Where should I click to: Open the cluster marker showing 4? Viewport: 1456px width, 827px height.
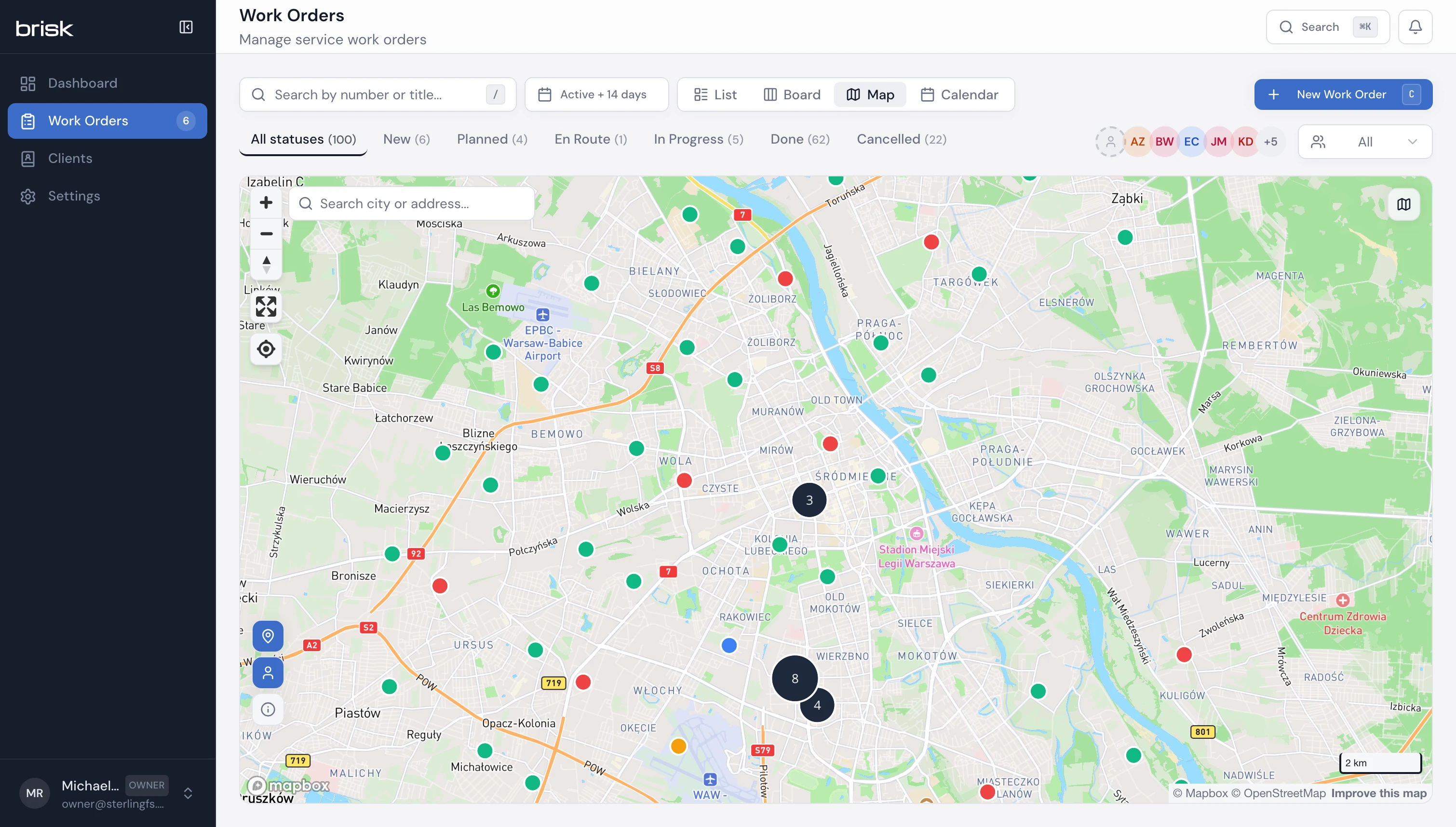(817, 705)
